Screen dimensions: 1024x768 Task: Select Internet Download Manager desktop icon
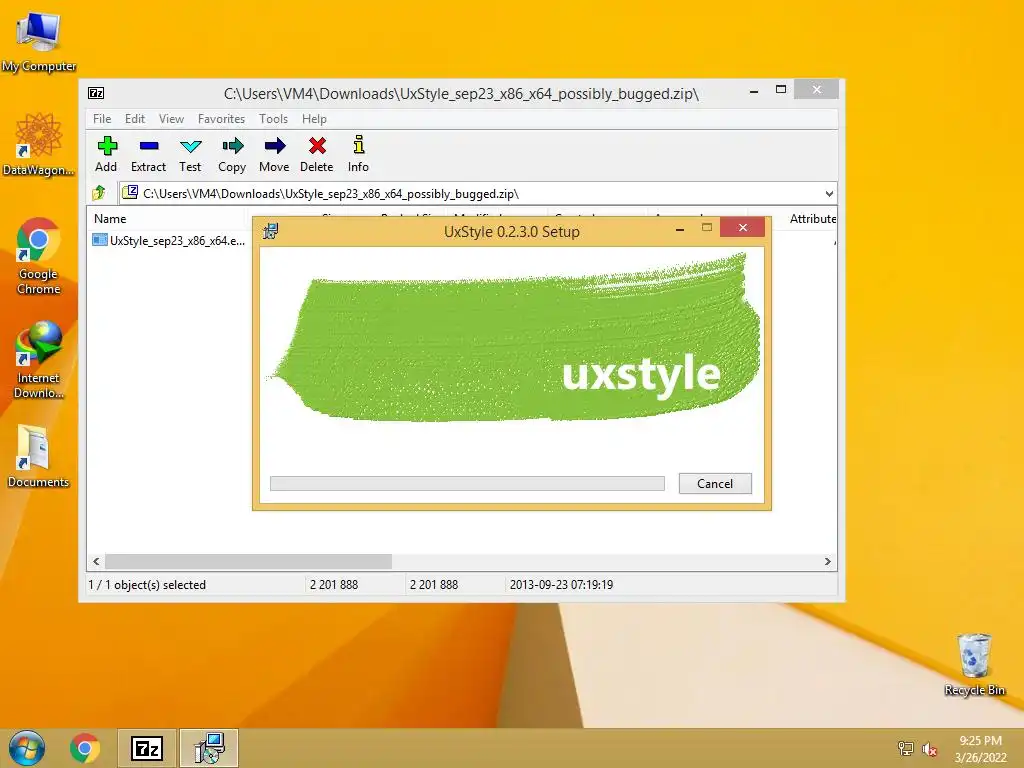point(39,360)
